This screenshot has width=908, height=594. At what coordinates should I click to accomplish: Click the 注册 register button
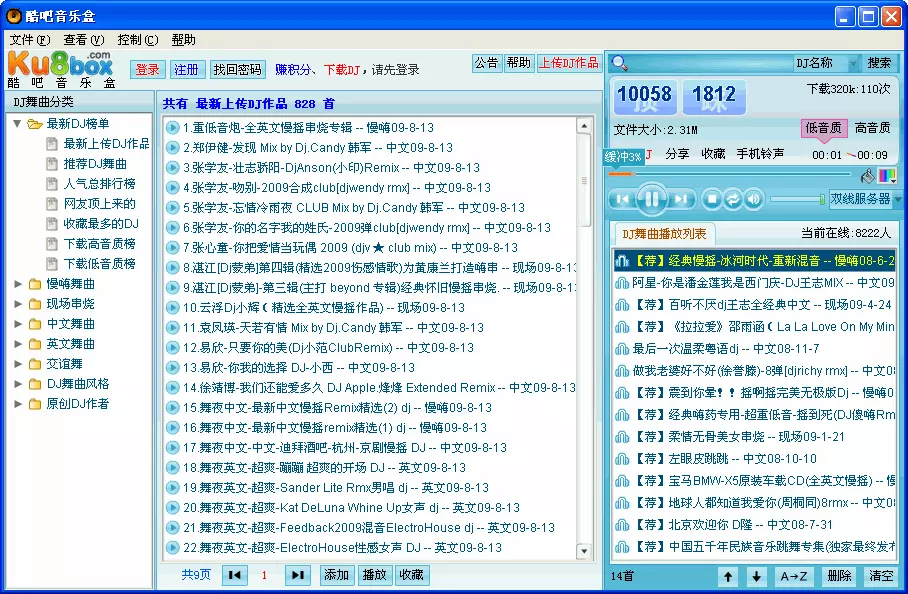(186, 69)
